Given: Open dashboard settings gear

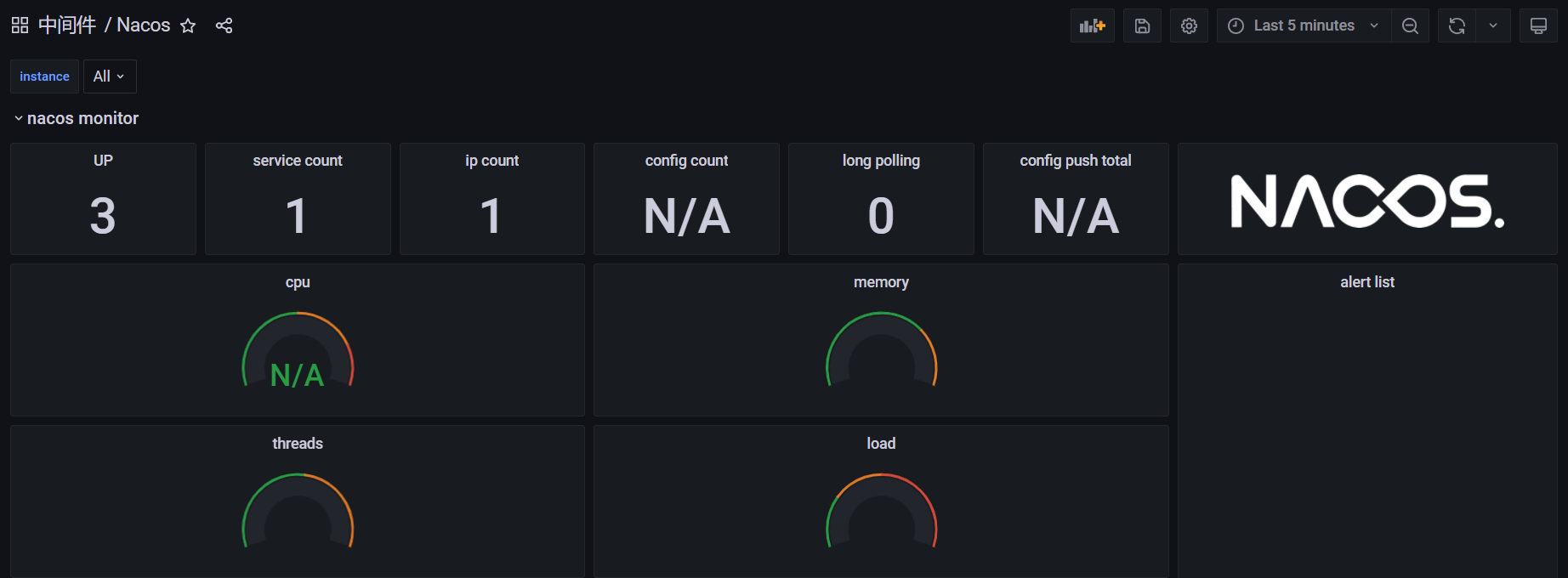Looking at the screenshot, I should point(1189,25).
